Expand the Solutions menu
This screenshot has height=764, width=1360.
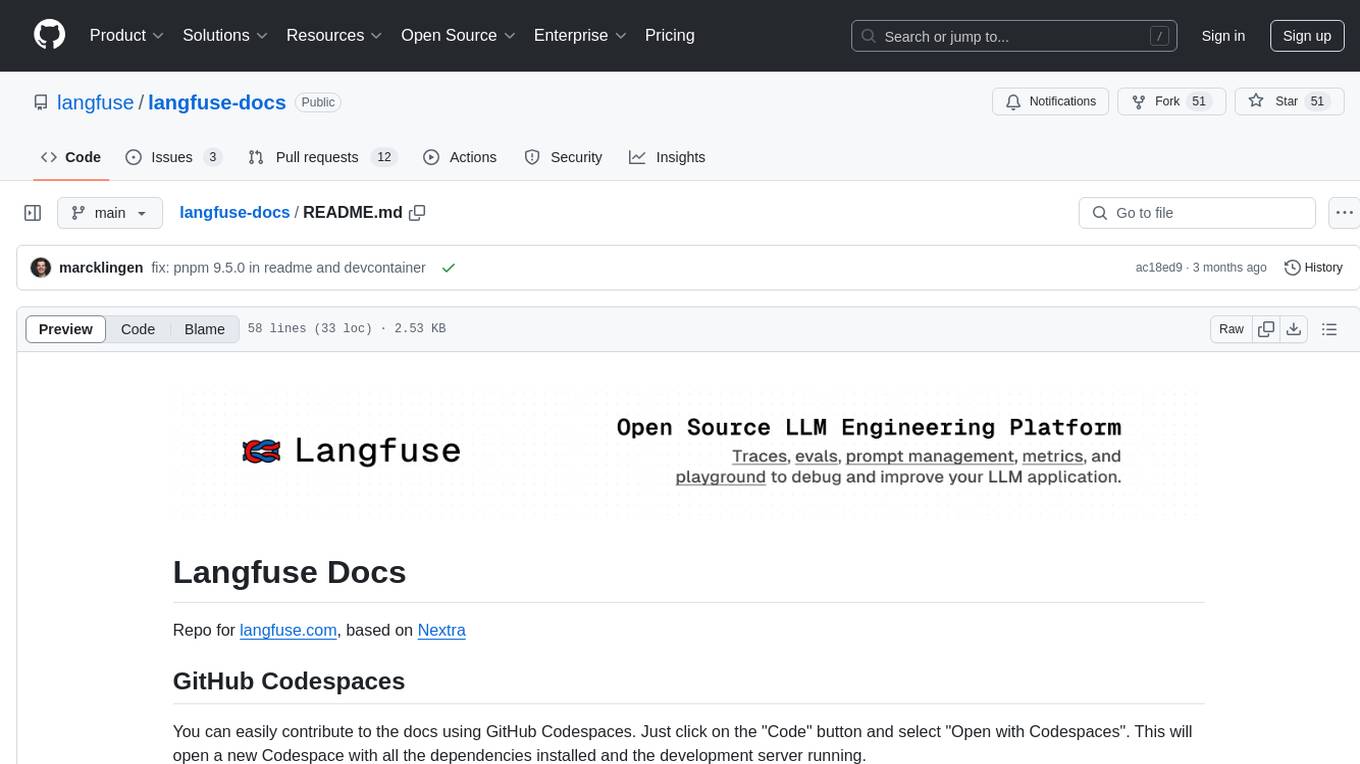coord(225,35)
